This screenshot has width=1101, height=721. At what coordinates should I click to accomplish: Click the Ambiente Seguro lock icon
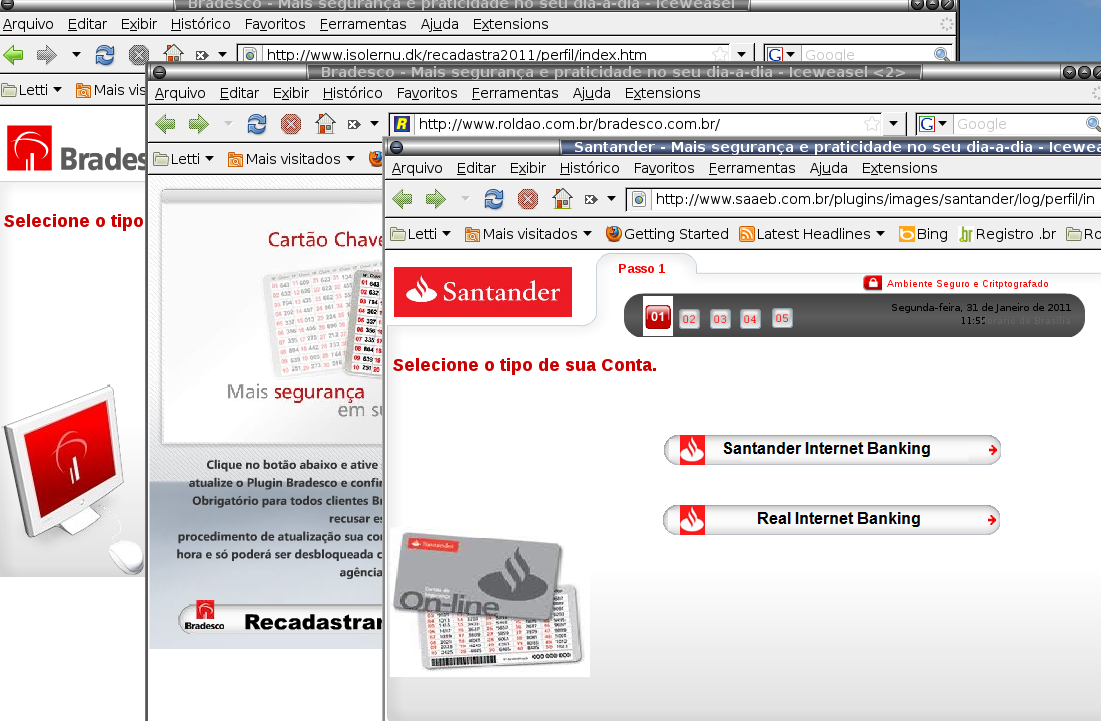pyautogui.click(x=872, y=283)
